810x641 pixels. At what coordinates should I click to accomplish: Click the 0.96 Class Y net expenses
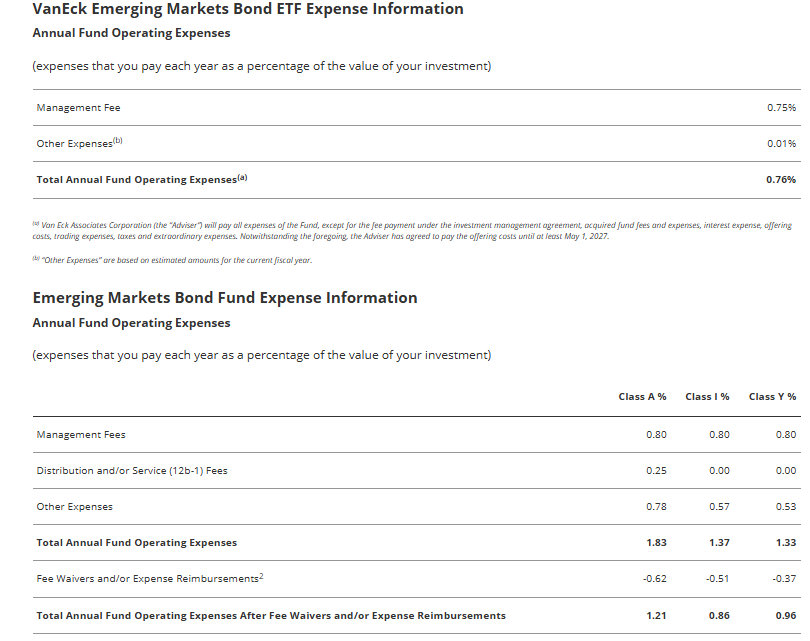point(786,616)
